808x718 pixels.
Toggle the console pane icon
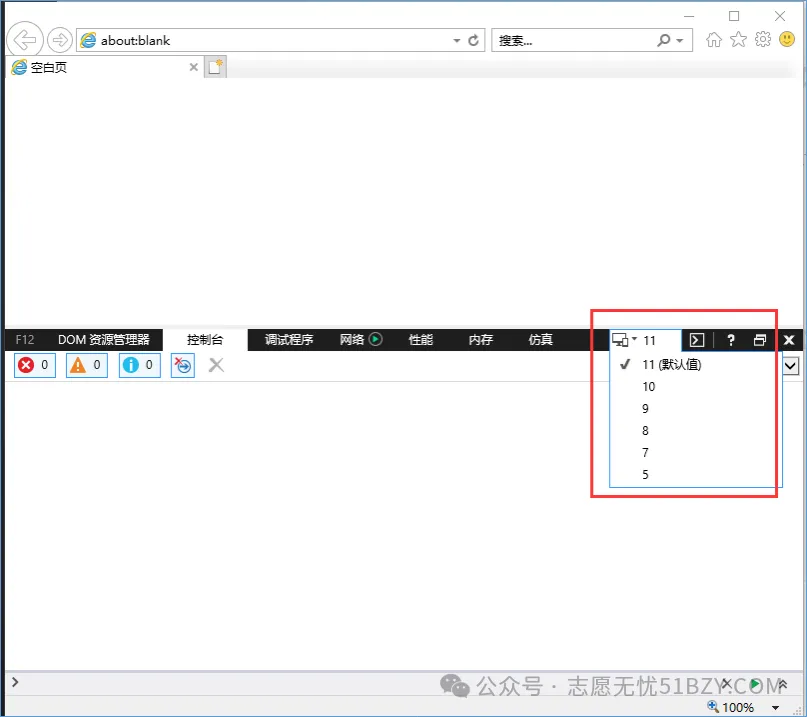pyautogui.click(x=697, y=340)
